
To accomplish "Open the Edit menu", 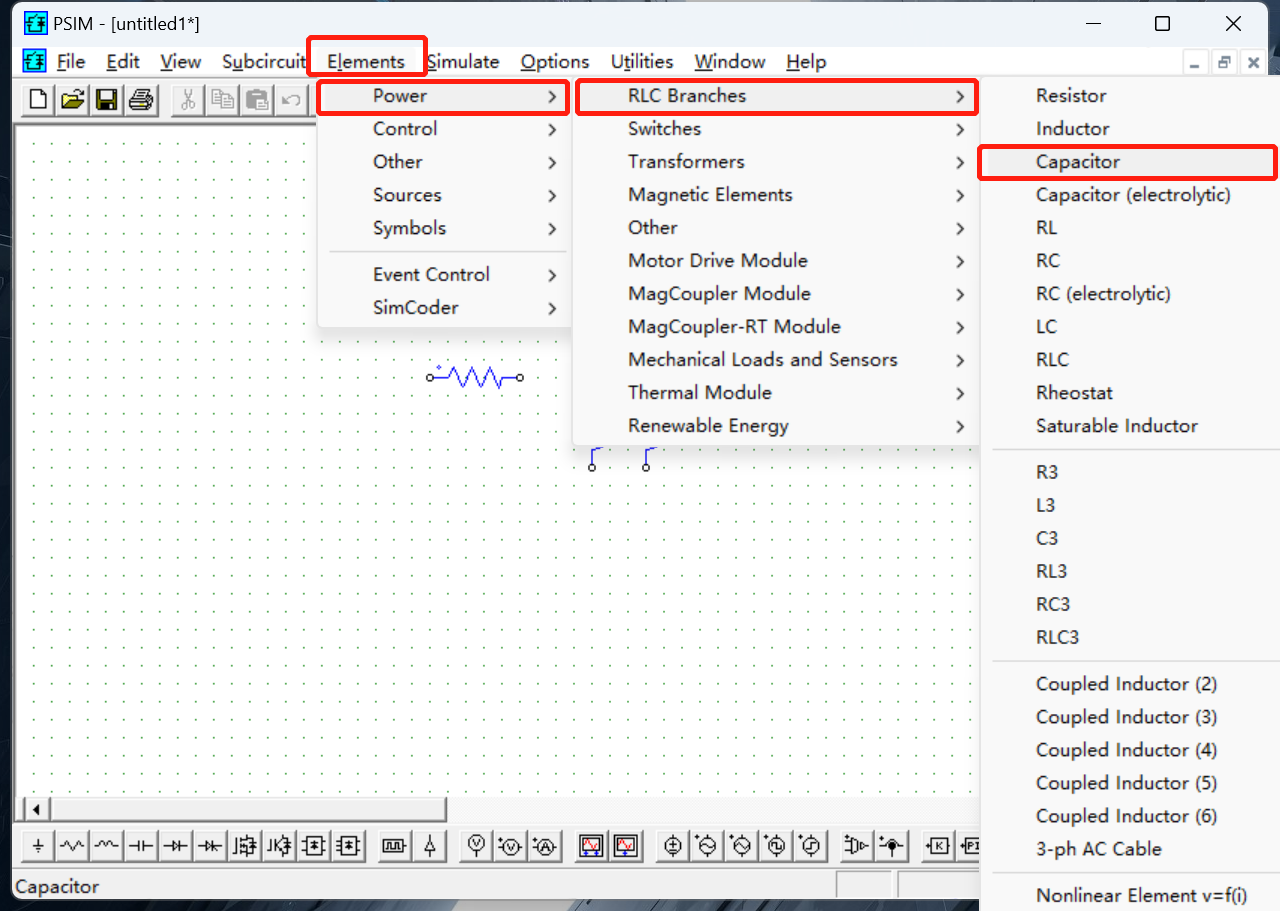I will point(123,62).
